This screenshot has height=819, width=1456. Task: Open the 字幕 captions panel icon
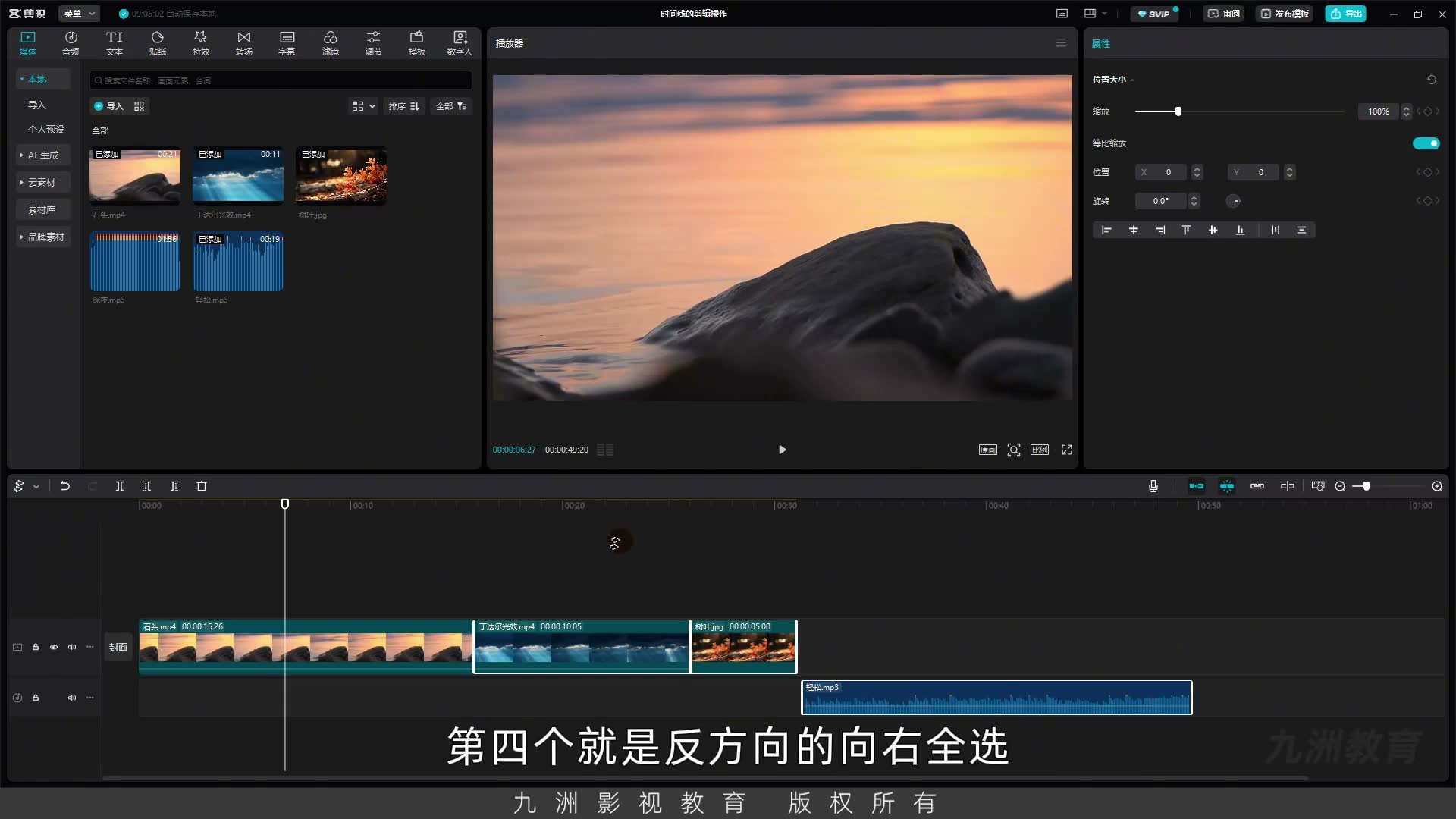click(x=287, y=43)
